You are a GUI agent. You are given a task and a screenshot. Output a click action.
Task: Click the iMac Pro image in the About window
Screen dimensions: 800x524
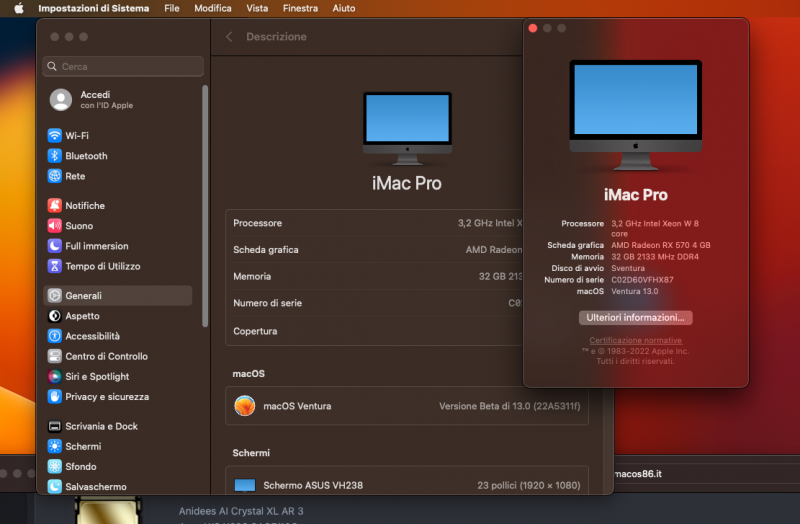(635, 115)
